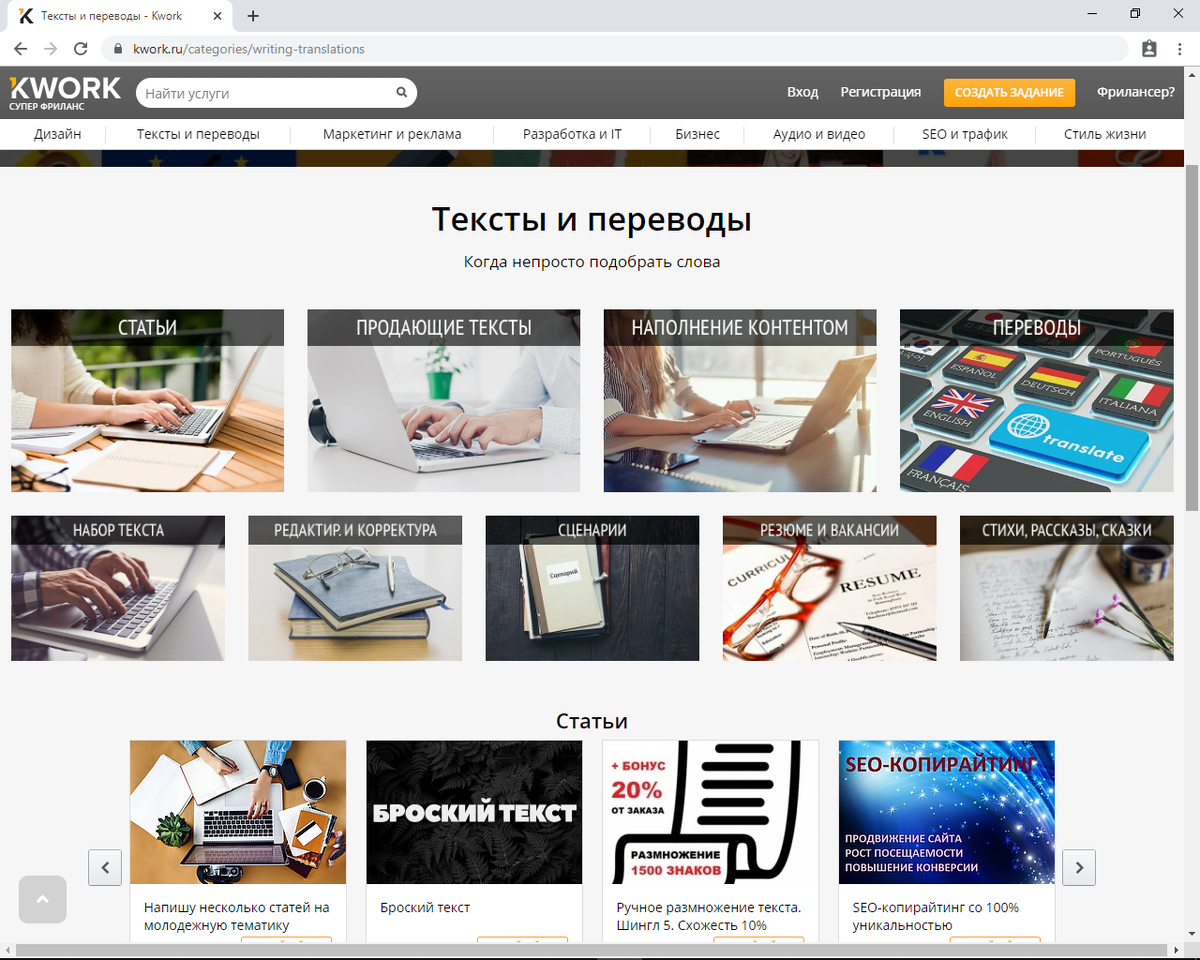Close the Тексты и переводы browser tab
The height and width of the screenshot is (960, 1200).
click(x=218, y=16)
